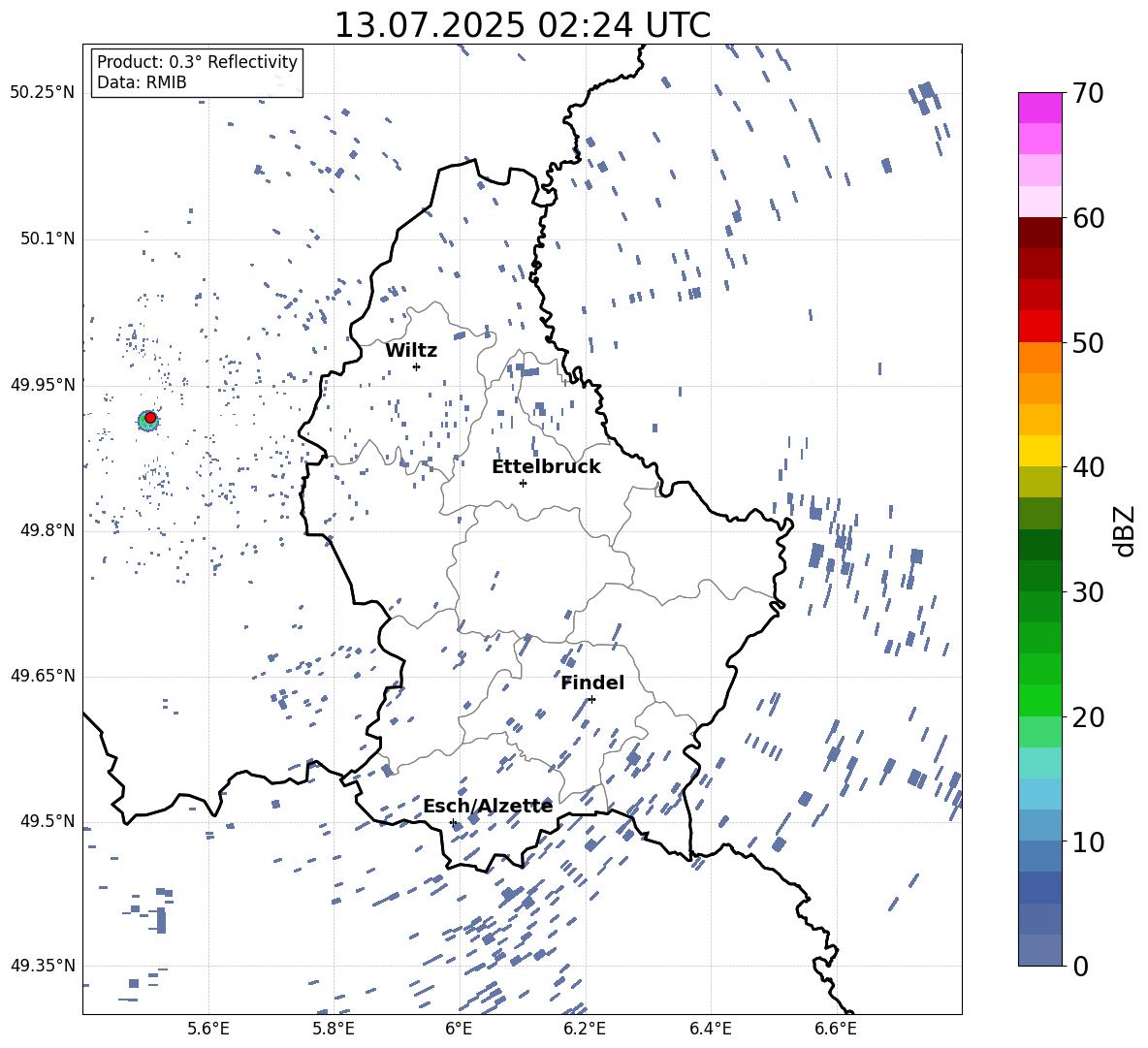The image size is (1148, 1048).
Task: Click the Wiltz station cross marker
Action: 416,366
